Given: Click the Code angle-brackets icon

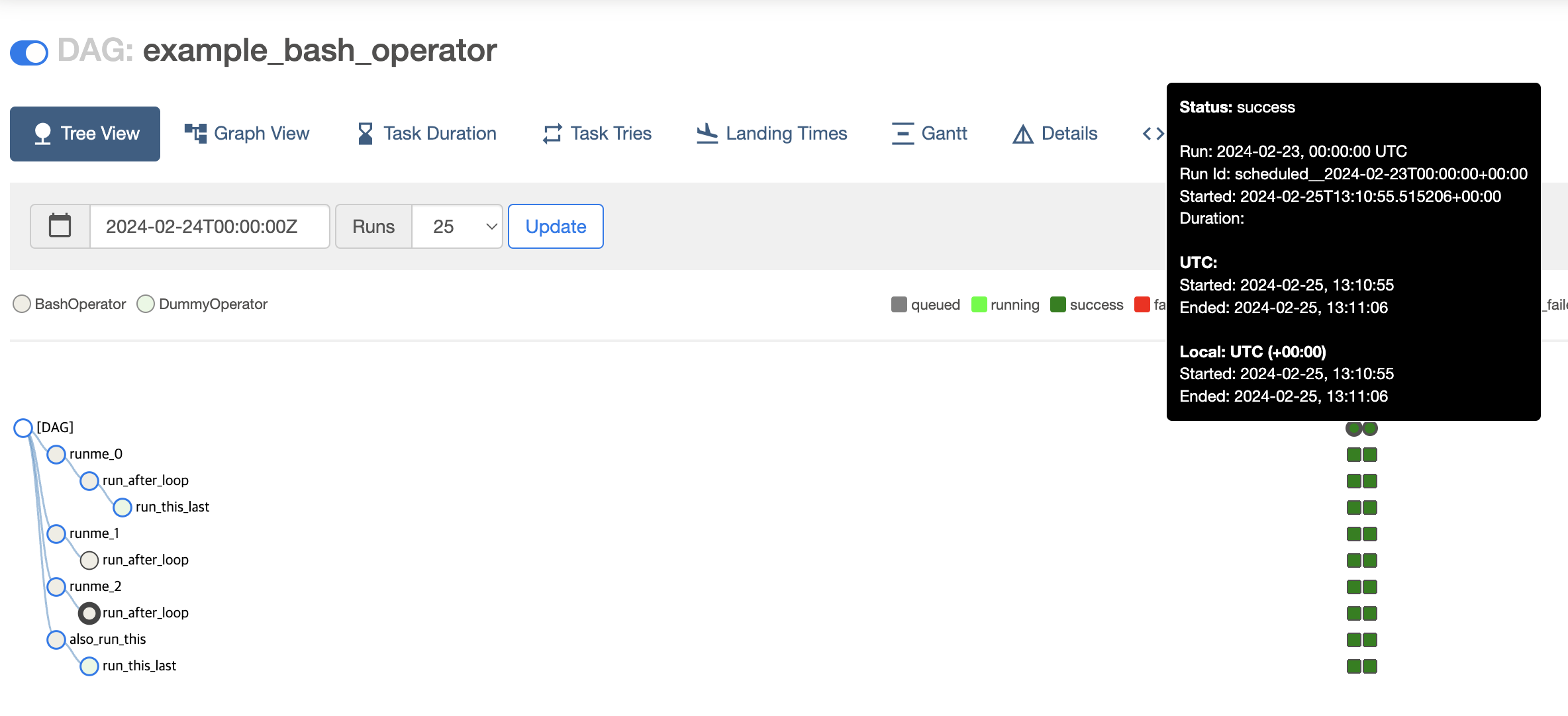Looking at the screenshot, I should click(1153, 134).
